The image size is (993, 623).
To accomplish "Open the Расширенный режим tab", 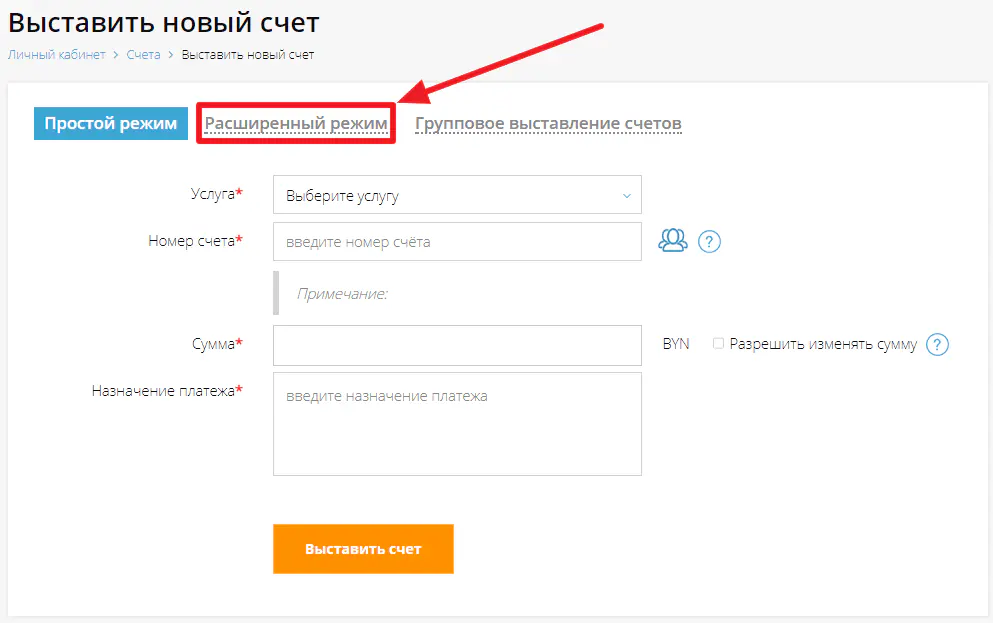I will coord(296,124).
